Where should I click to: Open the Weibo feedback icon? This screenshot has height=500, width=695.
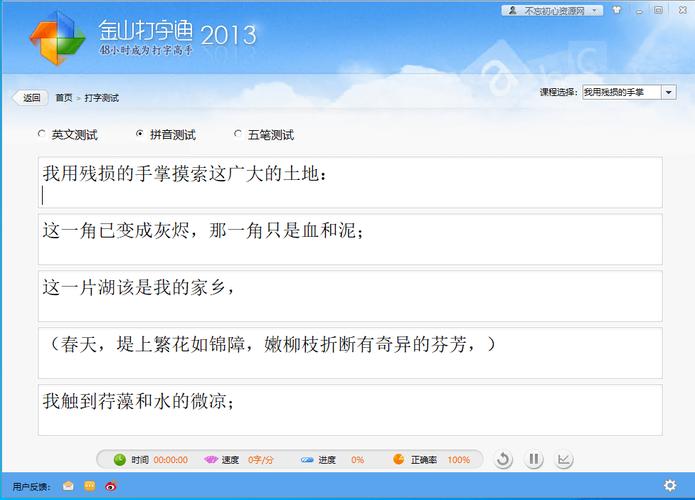[x=111, y=486]
